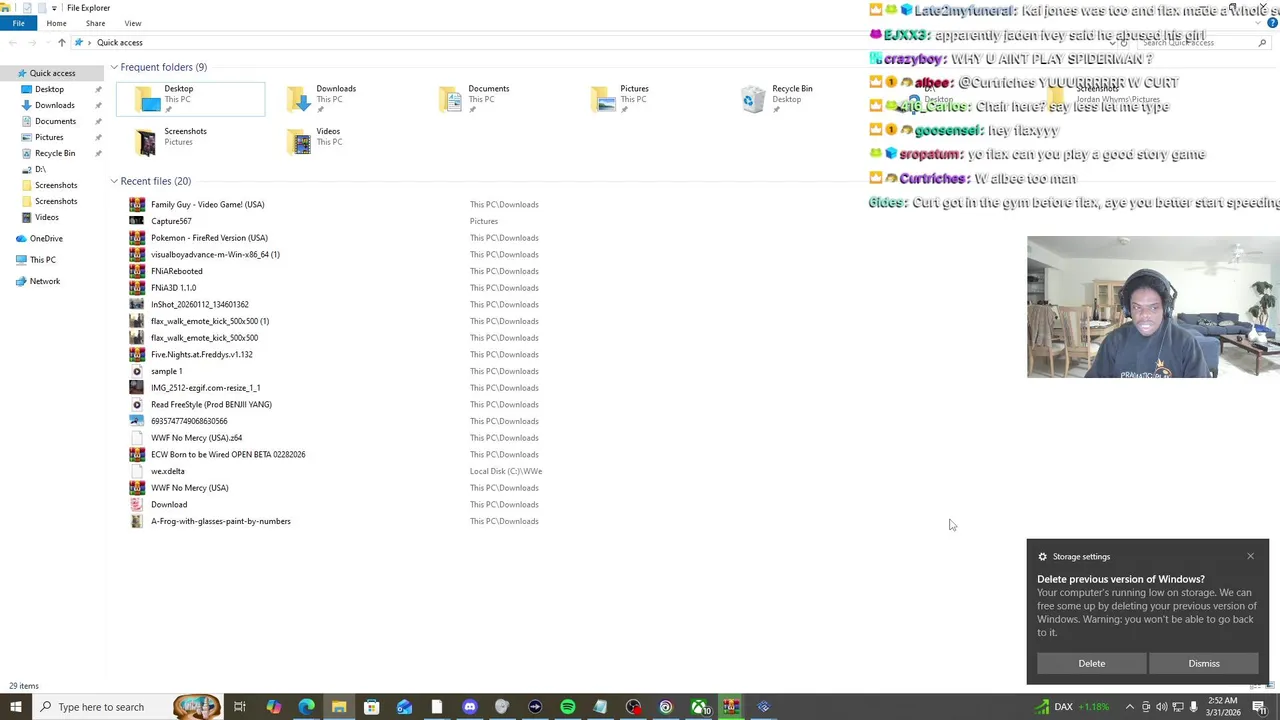Show hidden system tray icons
Viewport: 1280px width, 720px height.
point(1130,707)
